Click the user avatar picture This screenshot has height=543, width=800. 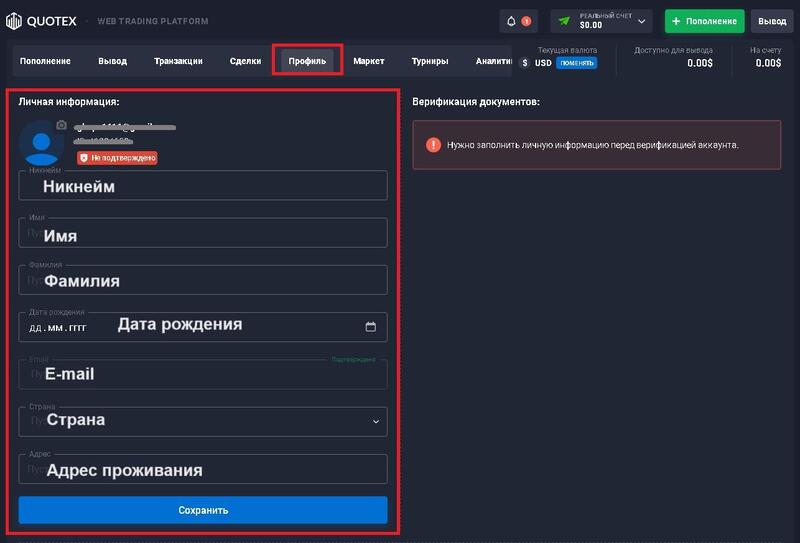click(x=41, y=144)
